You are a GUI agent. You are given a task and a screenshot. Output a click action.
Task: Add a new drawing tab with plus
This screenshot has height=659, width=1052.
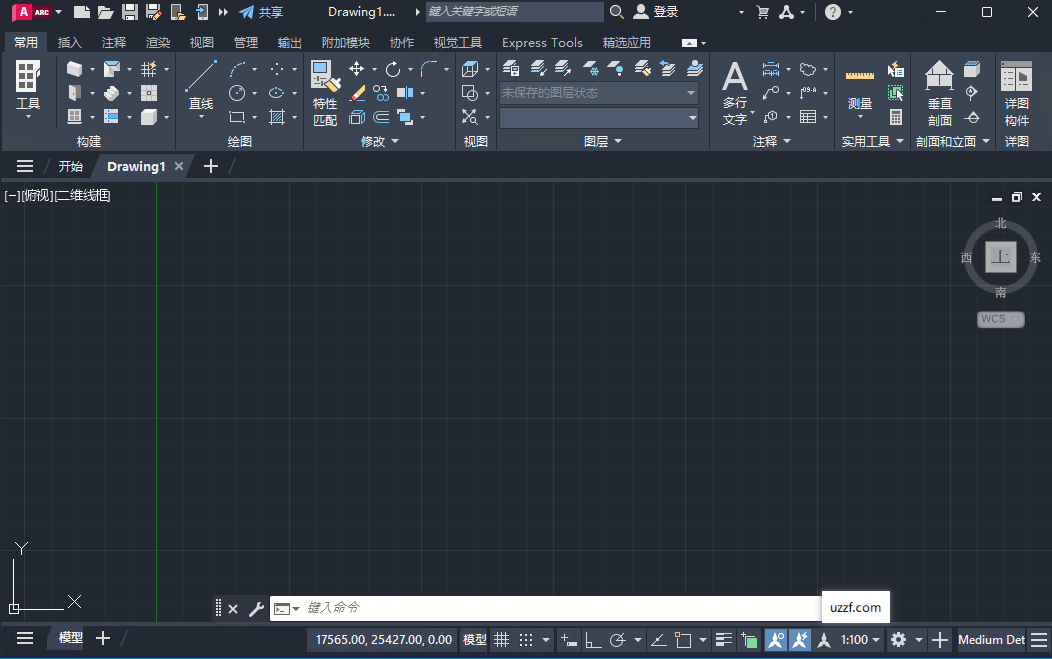coord(211,166)
